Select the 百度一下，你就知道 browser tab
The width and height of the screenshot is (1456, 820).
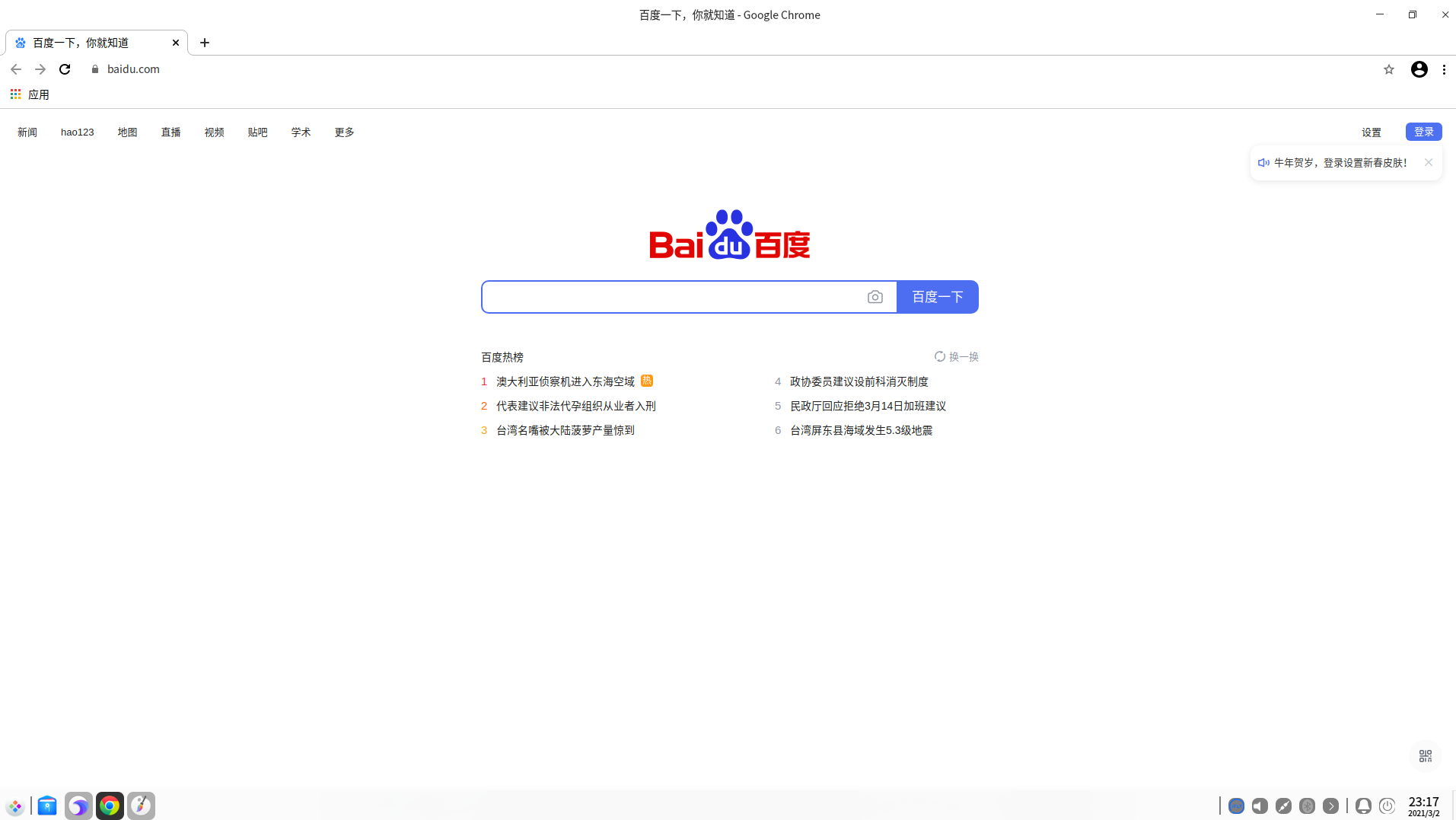97,43
